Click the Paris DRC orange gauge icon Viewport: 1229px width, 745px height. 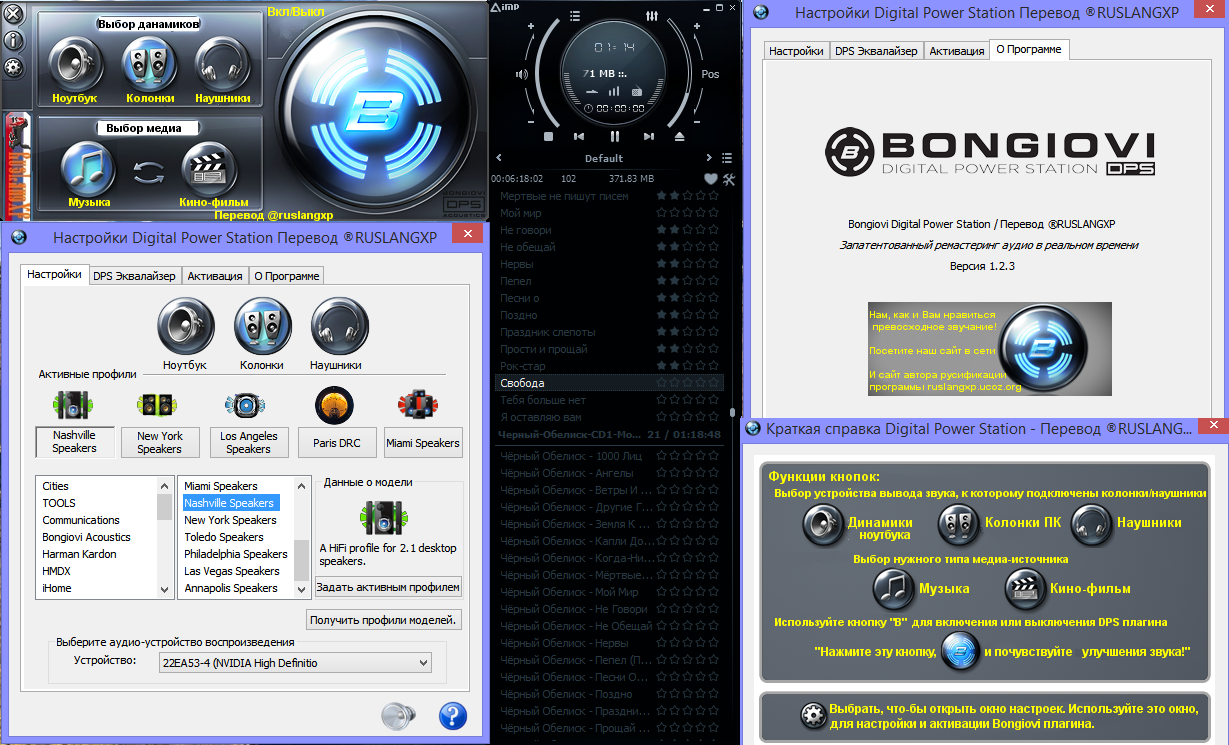point(334,404)
